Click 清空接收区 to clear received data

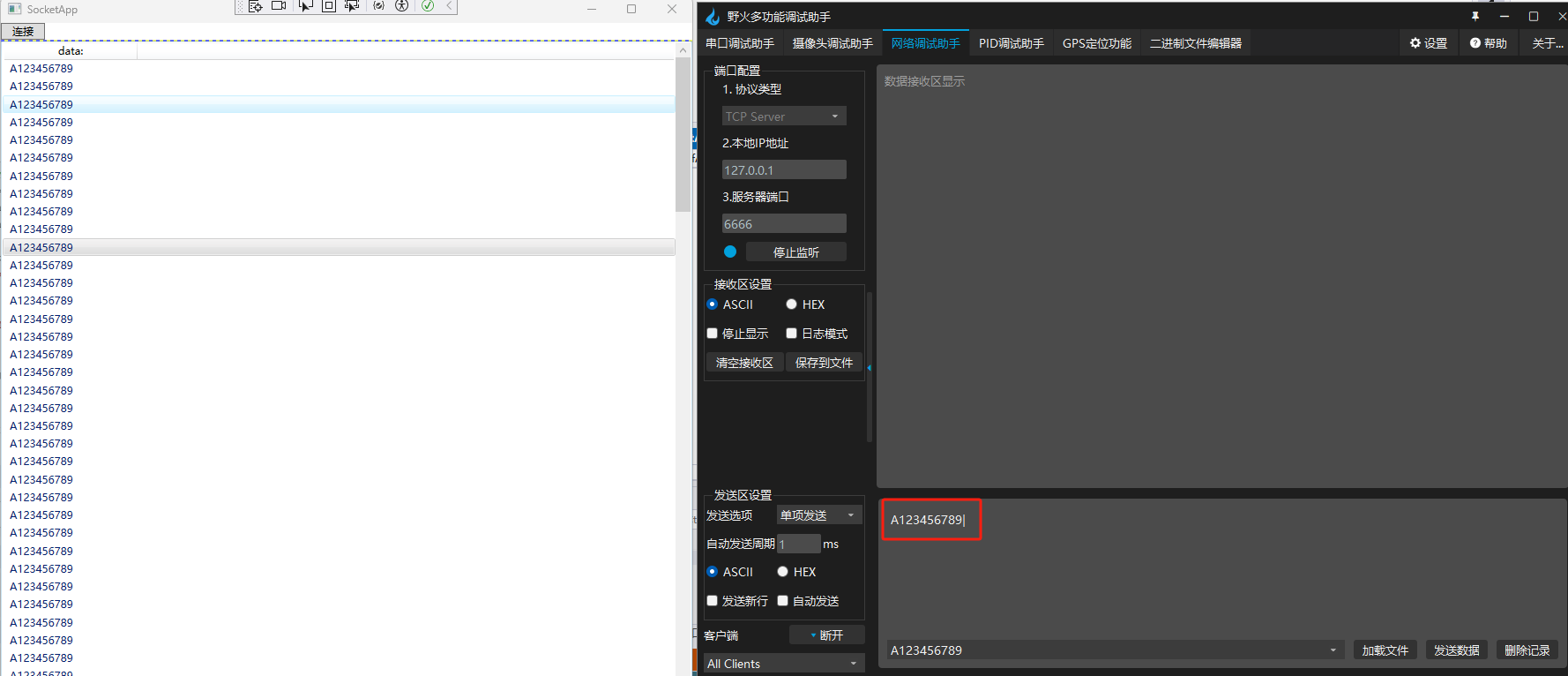click(x=744, y=363)
